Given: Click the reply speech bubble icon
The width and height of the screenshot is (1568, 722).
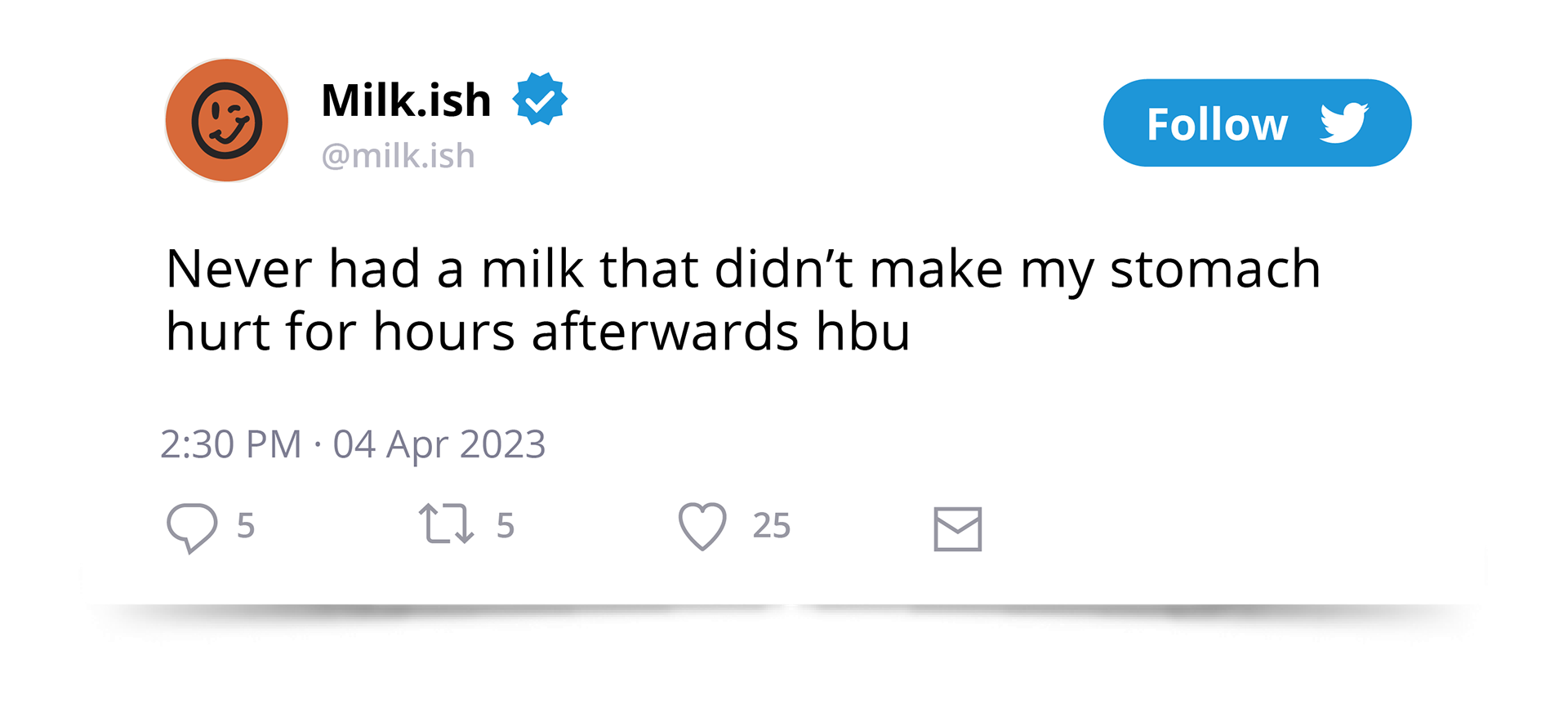Looking at the screenshot, I should point(192,527).
